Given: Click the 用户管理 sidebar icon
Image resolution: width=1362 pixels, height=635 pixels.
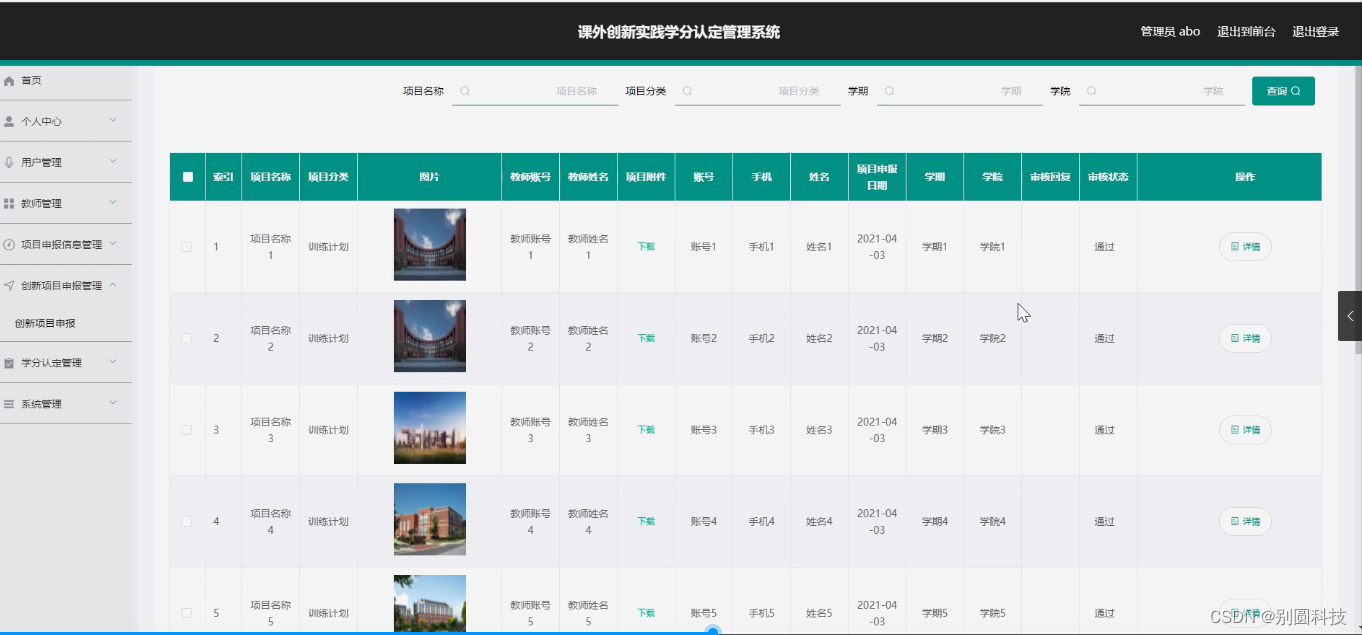Looking at the screenshot, I should click(10, 162).
